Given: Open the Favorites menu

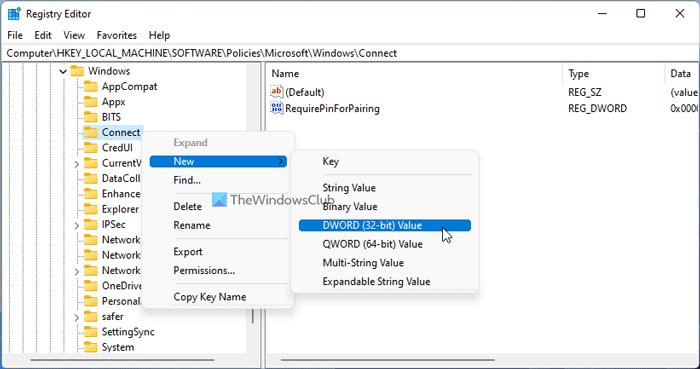Looking at the screenshot, I should [x=117, y=35].
